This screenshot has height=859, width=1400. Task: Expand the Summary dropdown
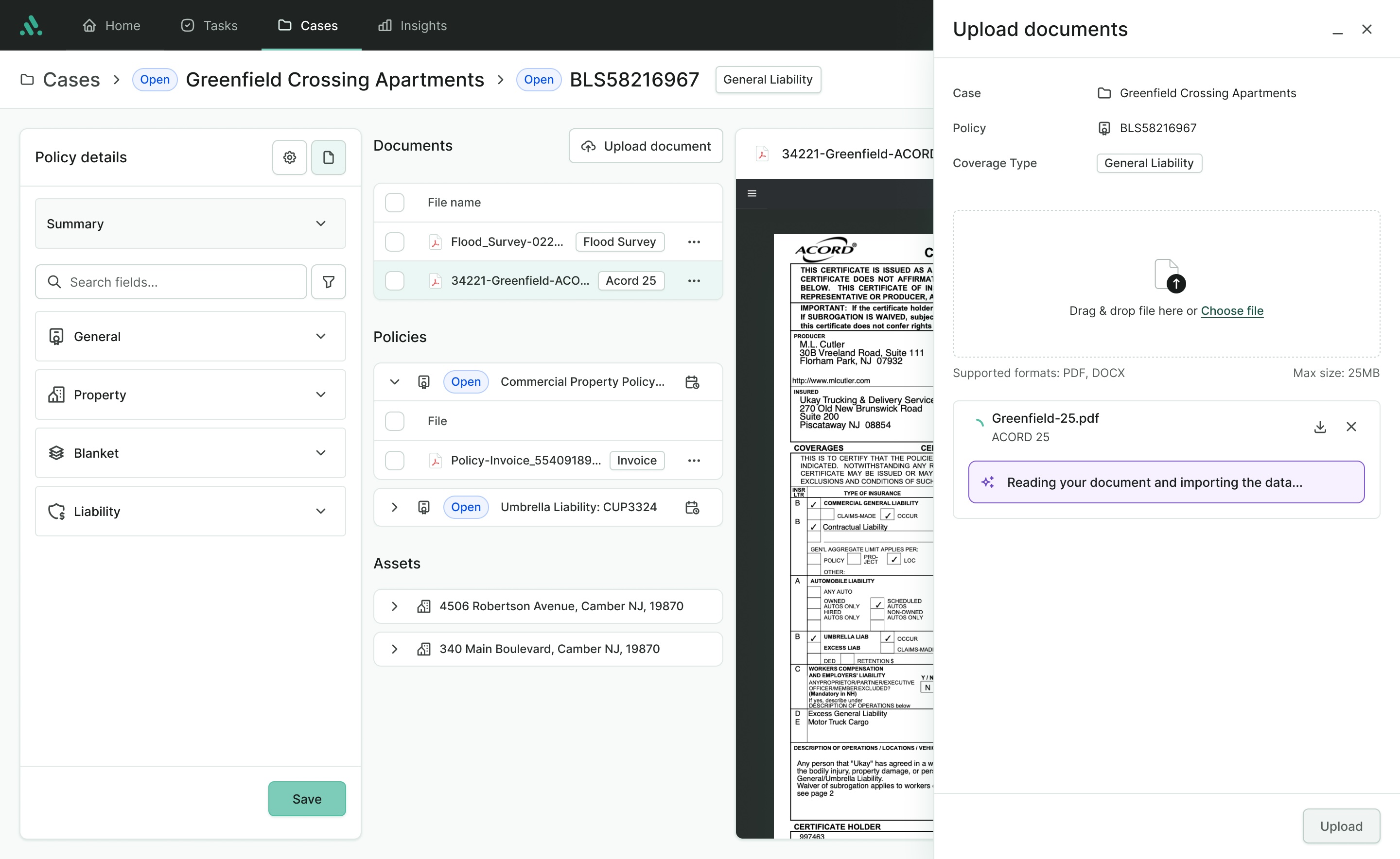point(190,223)
